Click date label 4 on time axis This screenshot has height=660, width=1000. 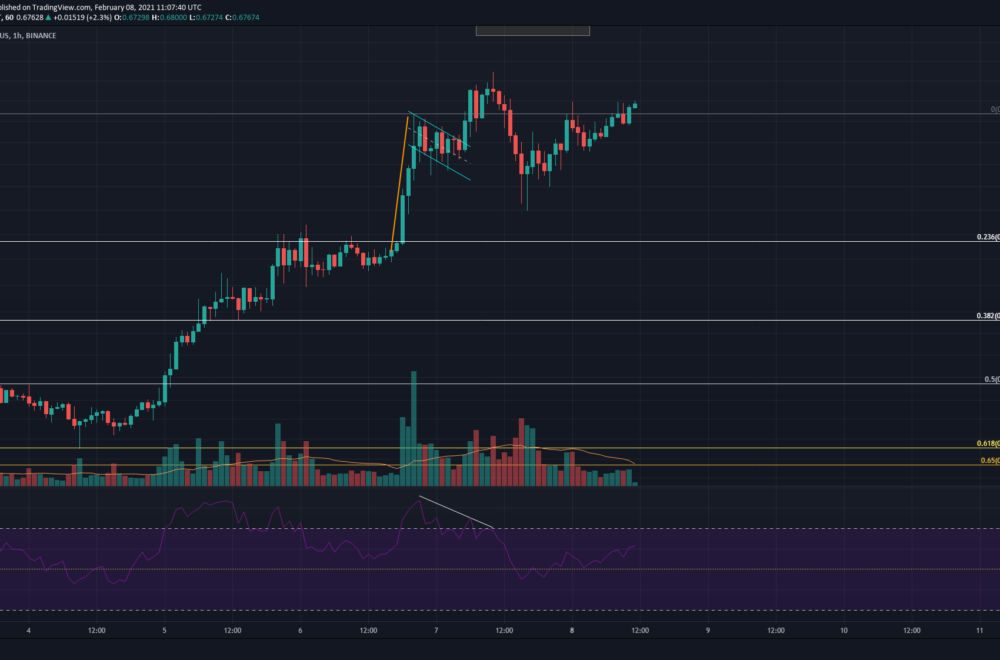(x=29, y=631)
